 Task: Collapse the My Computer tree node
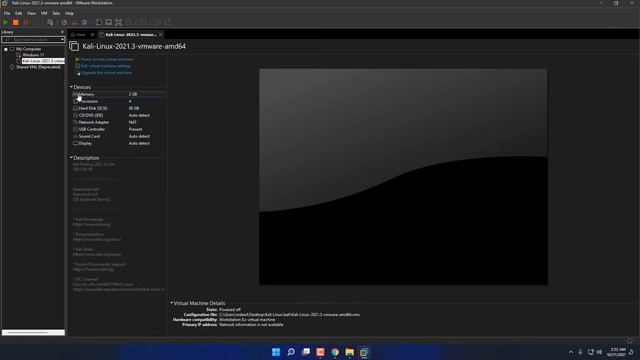[x=6, y=49]
